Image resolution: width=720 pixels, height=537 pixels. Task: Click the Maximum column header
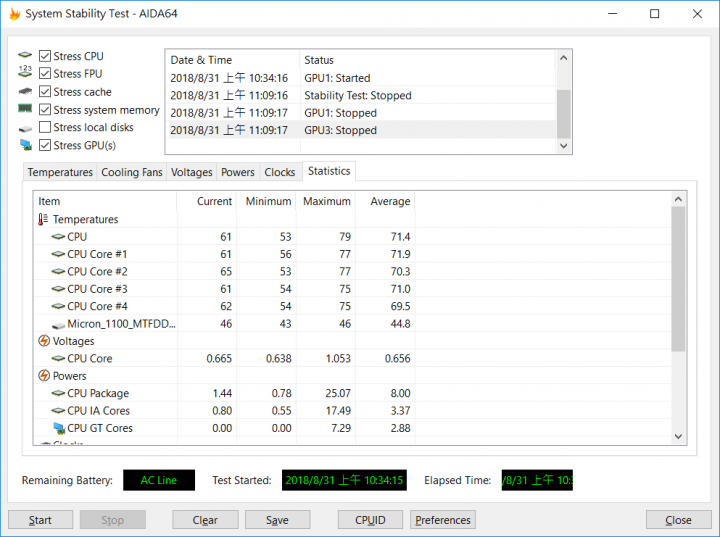click(x=326, y=201)
